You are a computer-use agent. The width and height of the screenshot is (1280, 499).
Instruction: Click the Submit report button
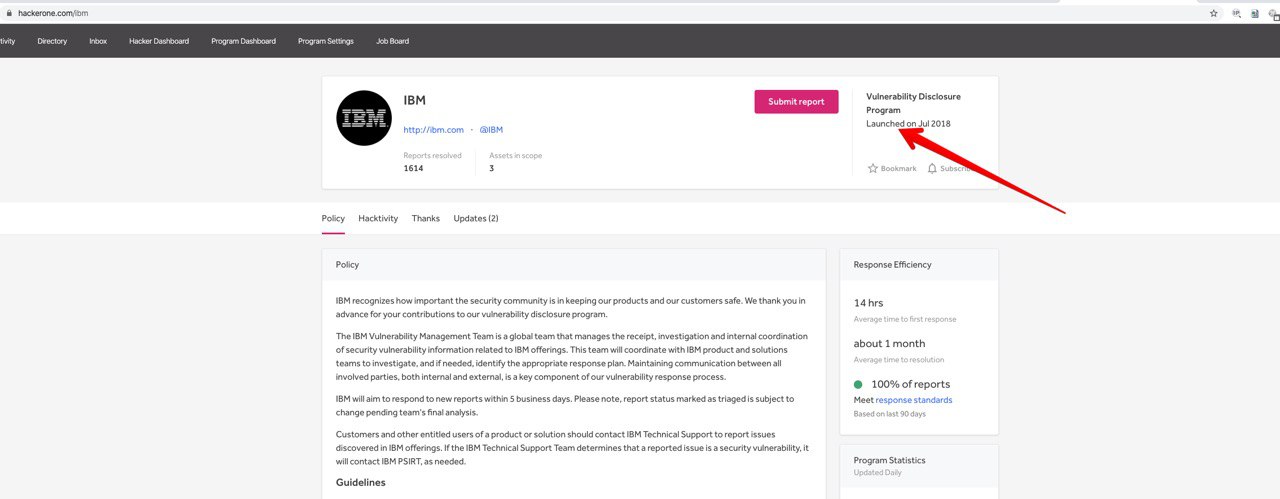pos(796,101)
